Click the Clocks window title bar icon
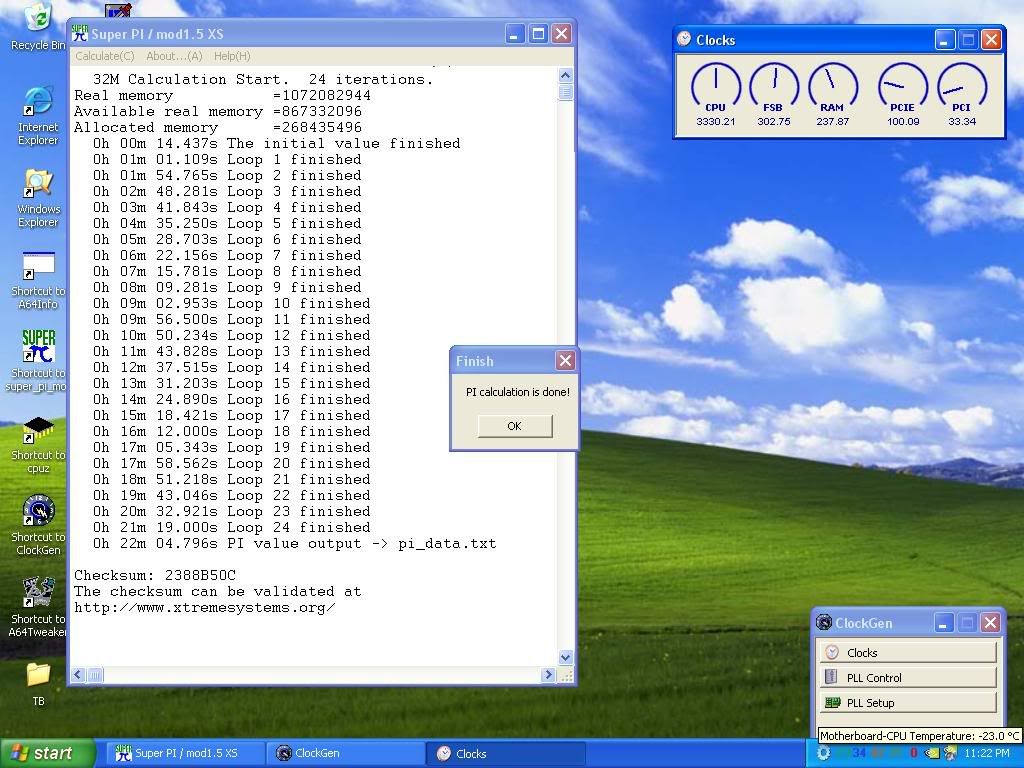Screen dimensions: 1024x768 [x=684, y=39]
